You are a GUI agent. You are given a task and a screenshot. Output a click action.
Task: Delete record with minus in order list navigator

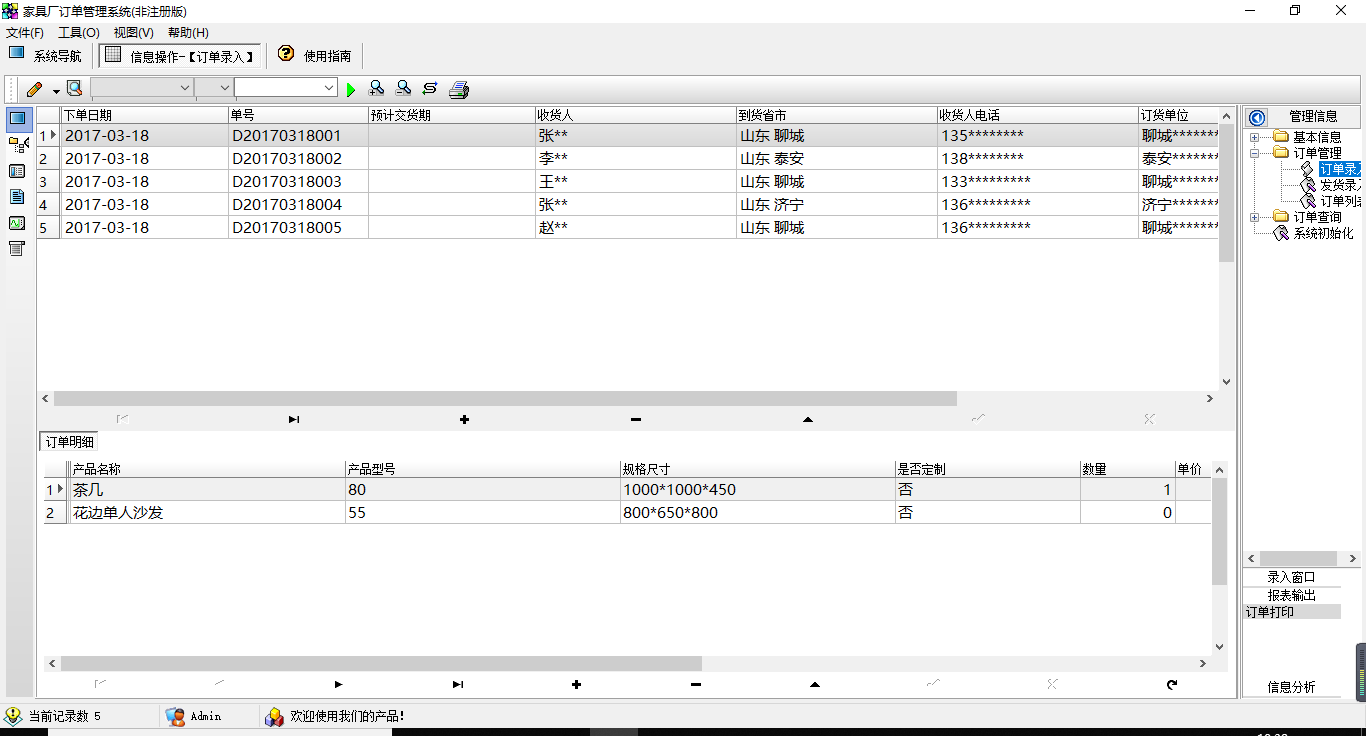636,419
